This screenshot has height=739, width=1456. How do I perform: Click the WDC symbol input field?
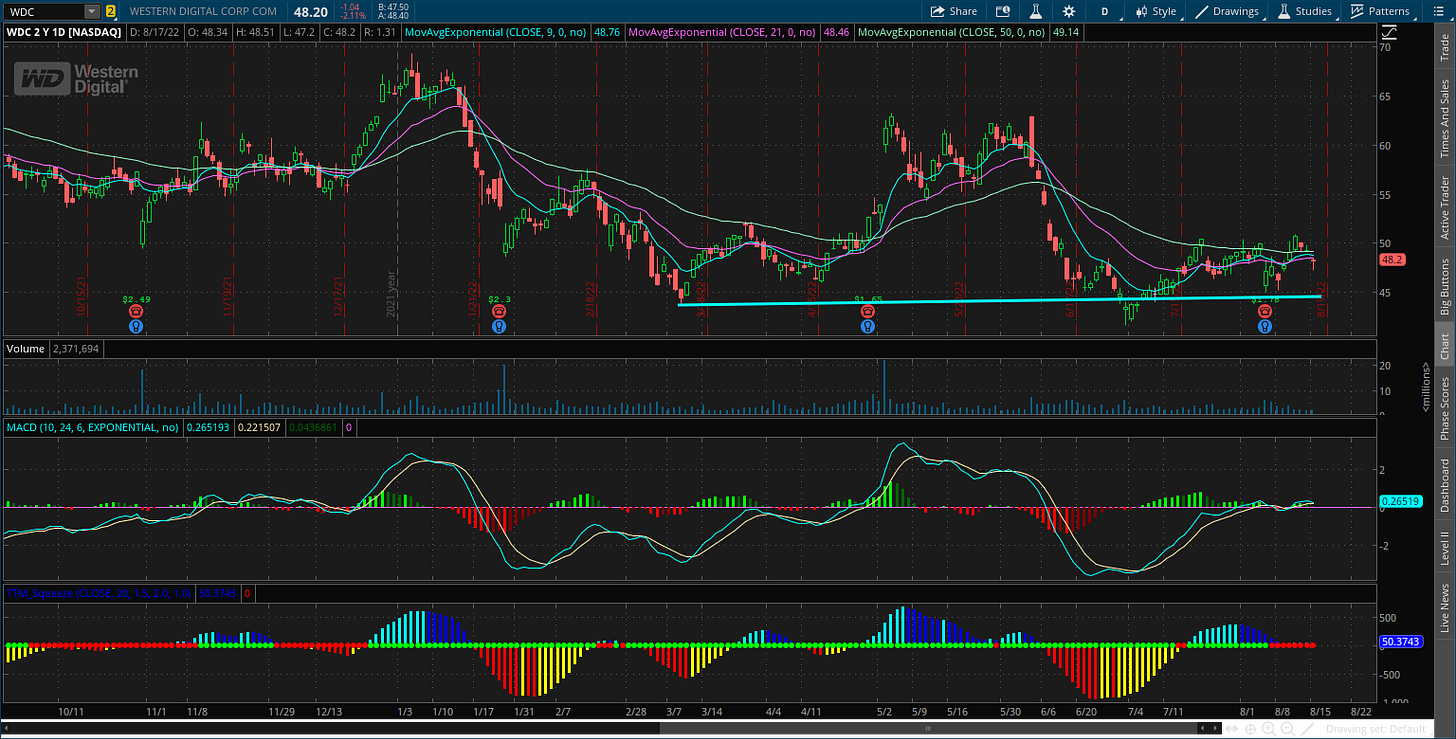[x=44, y=12]
